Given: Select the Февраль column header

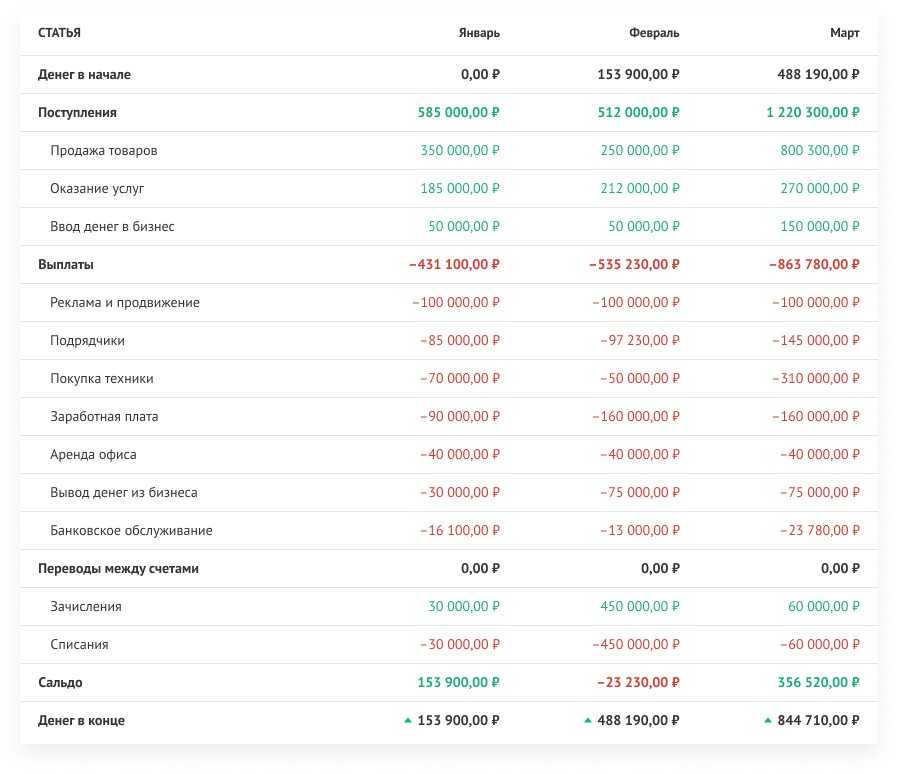Looking at the screenshot, I should click(x=654, y=33).
